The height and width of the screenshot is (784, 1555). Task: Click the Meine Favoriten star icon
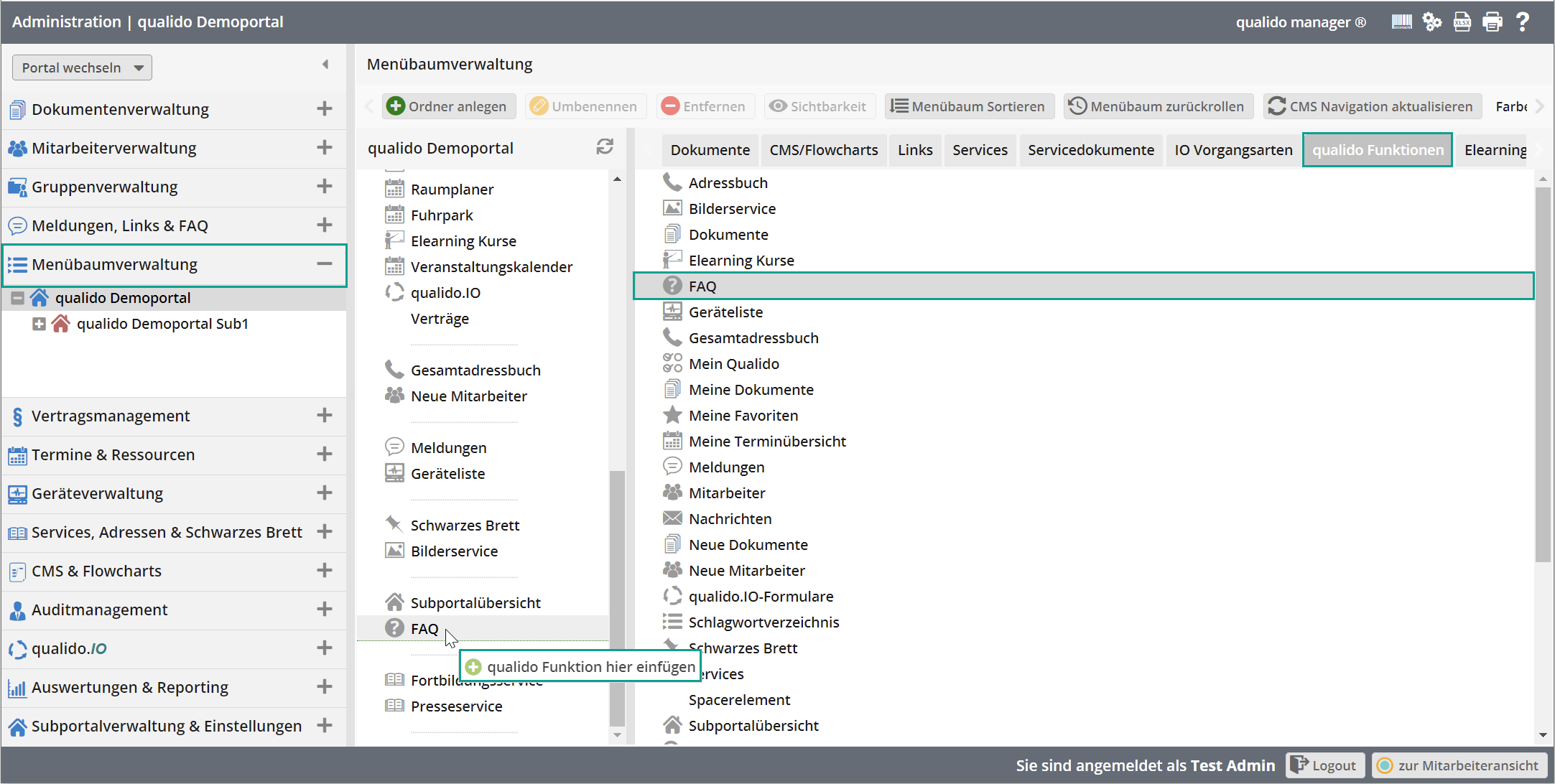tap(672, 415)
